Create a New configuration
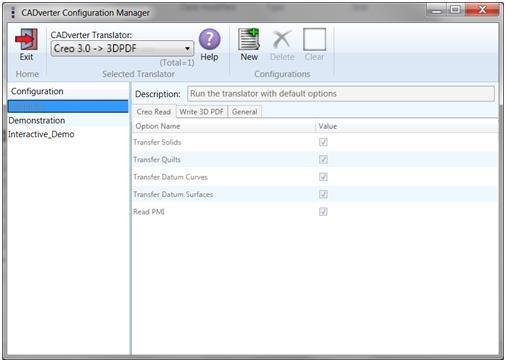Screen dimensions: 506x361 pyautogui.click(x=249, y=39)
